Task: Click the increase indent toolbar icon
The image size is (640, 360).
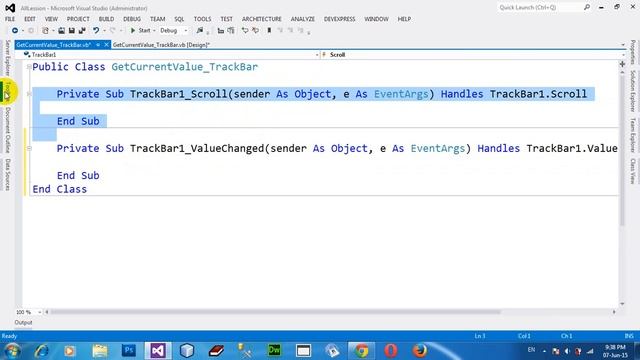Action: click(231, 31)
